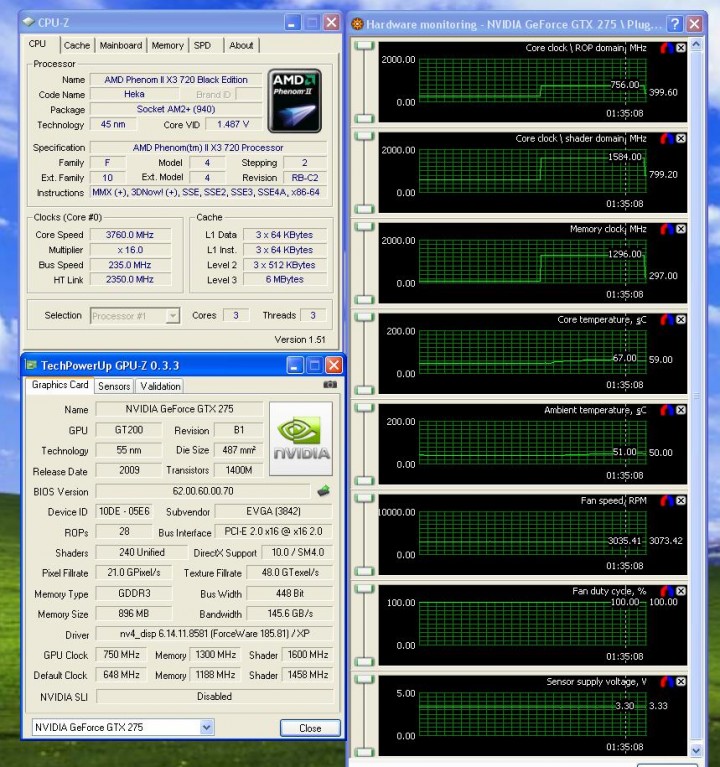720x767 pixels.
Task: Click the Driver field with ForceWare 185.81
Action: point(214,633)
